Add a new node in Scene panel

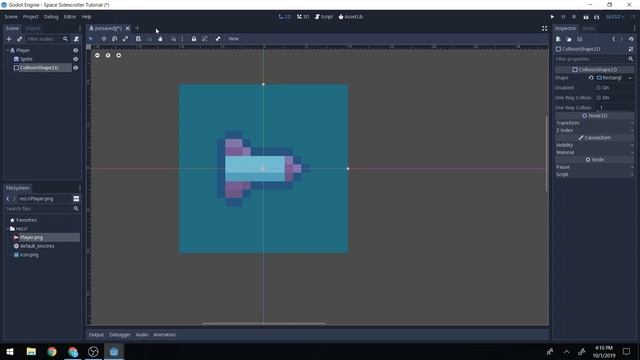[9, 39]
